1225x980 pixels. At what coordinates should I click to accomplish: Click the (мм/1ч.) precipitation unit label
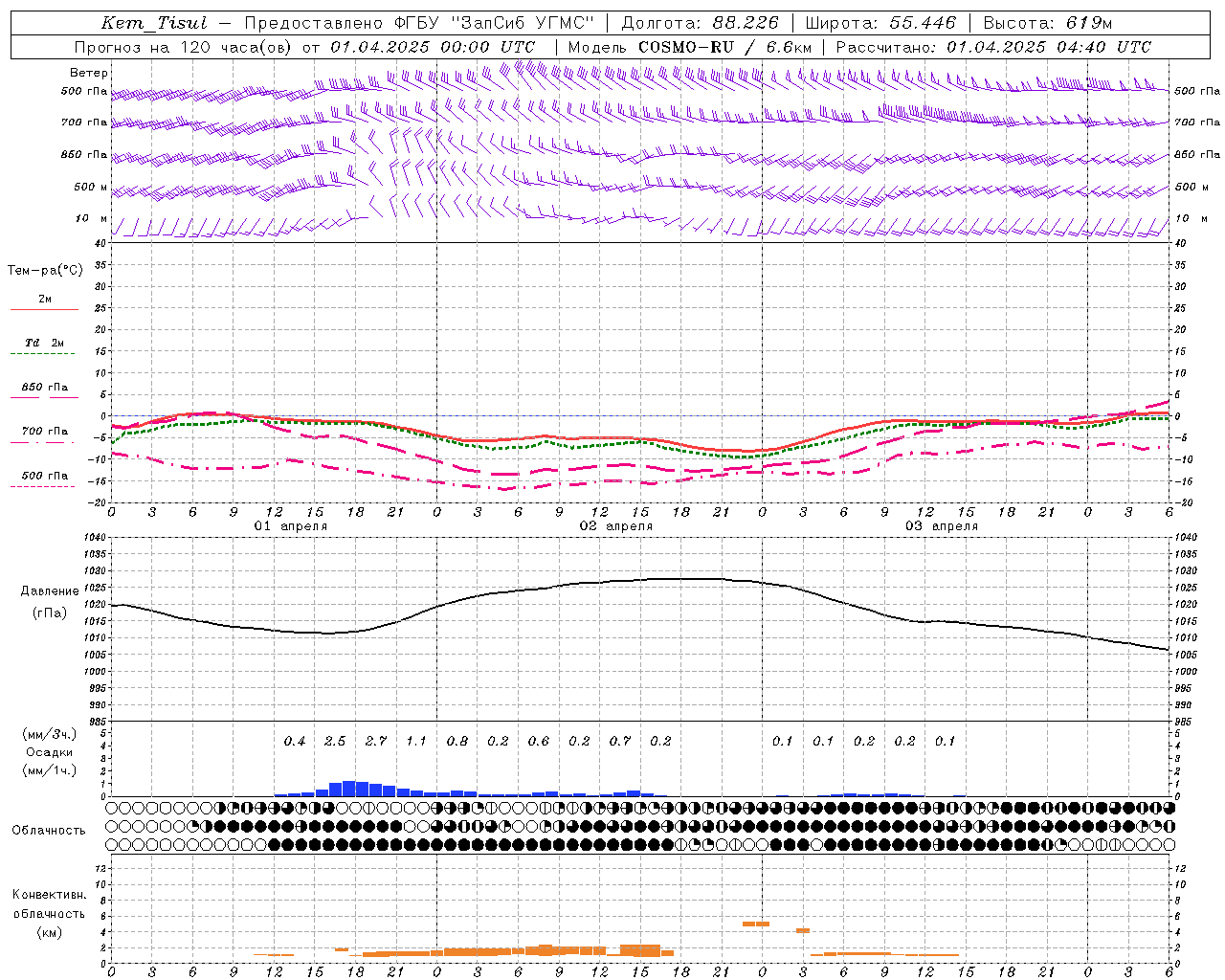coord(50,770)
